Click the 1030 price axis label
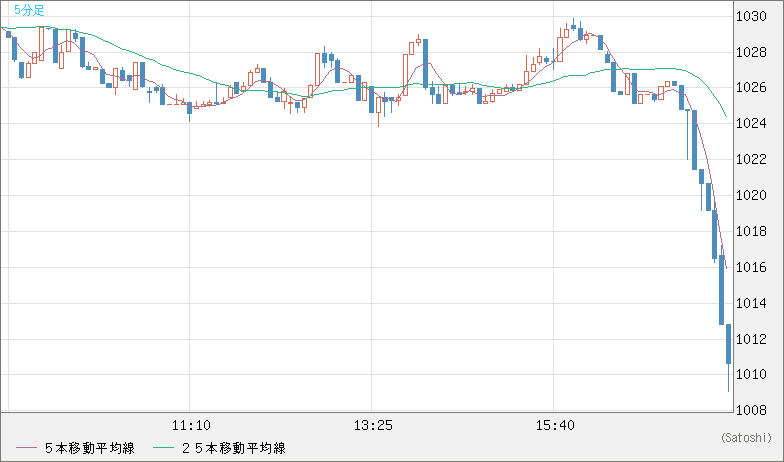 [x=751, y=16]
